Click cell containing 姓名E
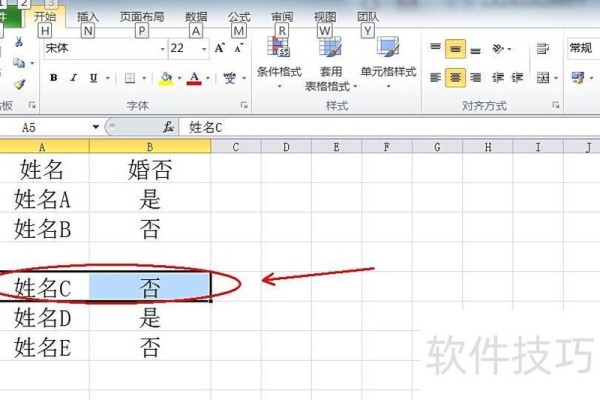This screenshot has width=600, height=400. [x=43, y=346]
